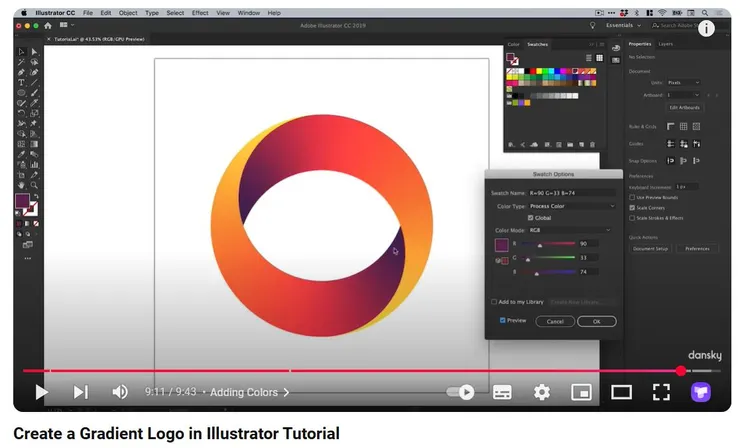Viewport: 740px width, 448px height.
Task: Uncheck the Global checkbox
Action: point(530,218)
